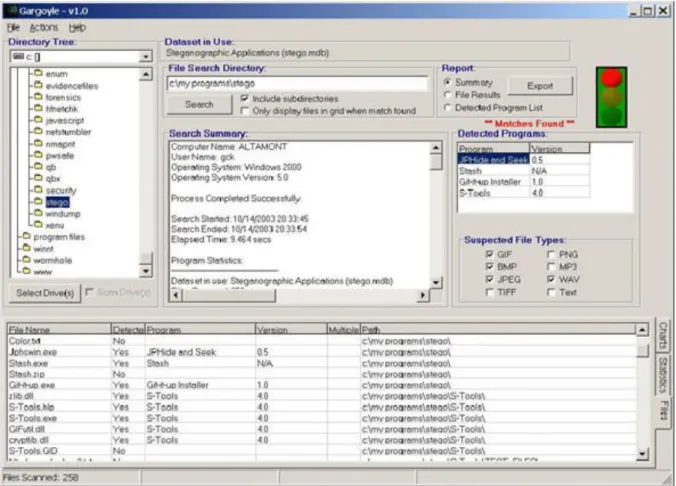Check the TIFF file type
The height and width of the screenshot is (486, 676).
pyautogui.click(x=489, y=292)
